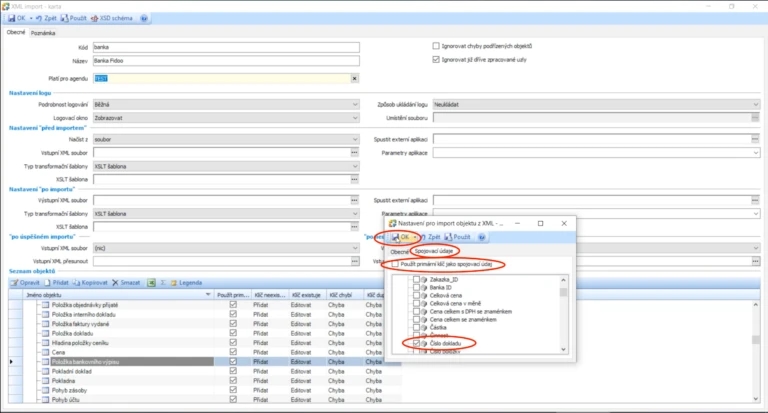Click Použít in Nastavení pro import dialog
Image resolution: width=768 pixels, height=413 pixels.
[x=457, y=237]
